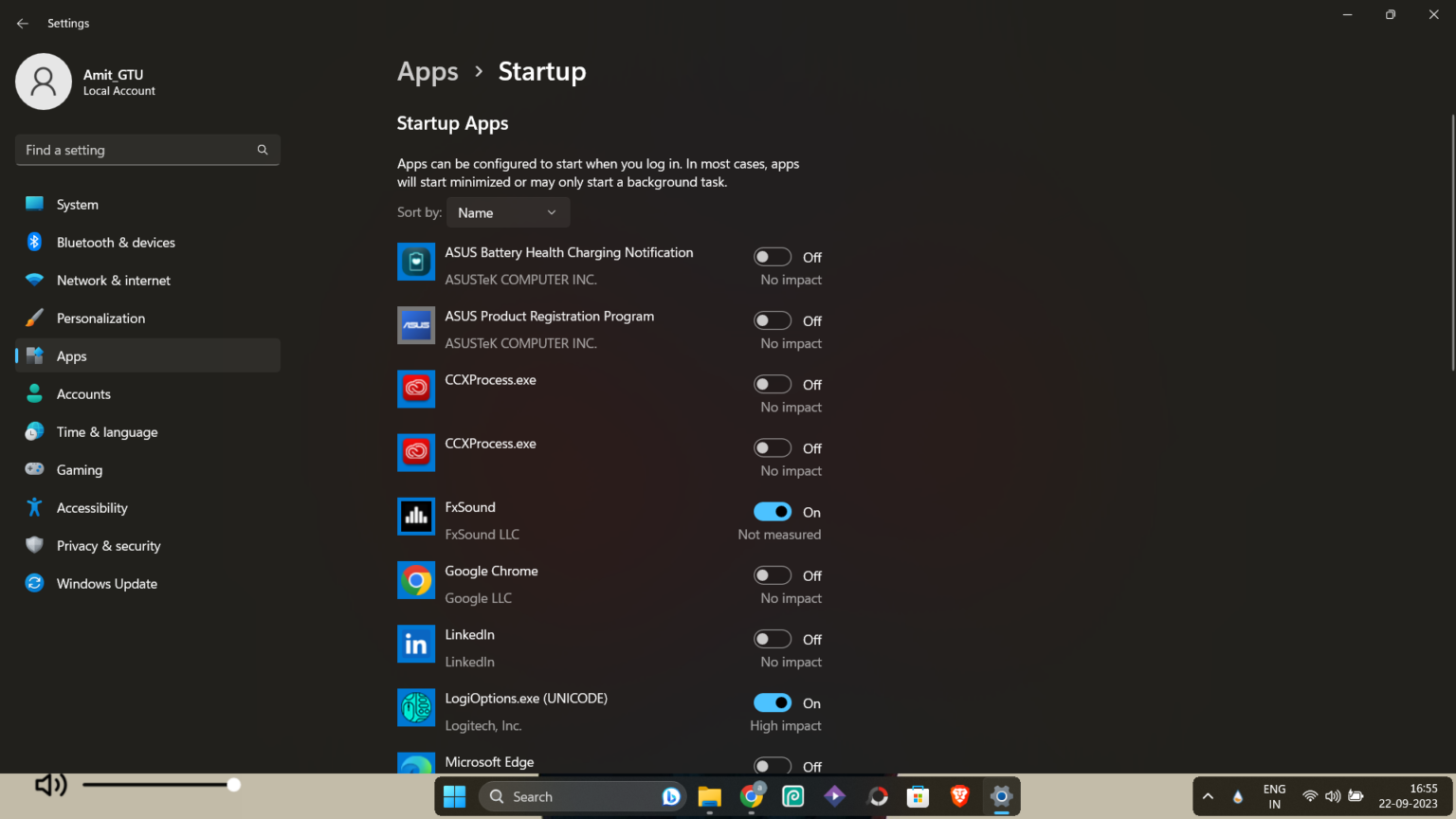Screen dimensions: 1456x819
Task: Open Brave browser from the taskbar
Action: (x=959, y=796)
